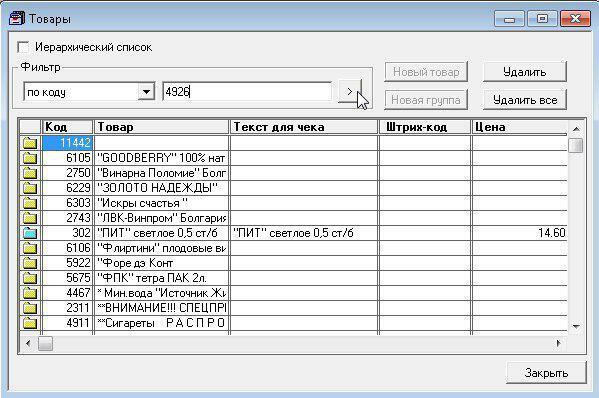The width and height of the screenshot is (599, 398).
Task: Select **ВНИМАНИЕ!!! СПЕЦПР product cell
Action: click(x=161, y=308)
